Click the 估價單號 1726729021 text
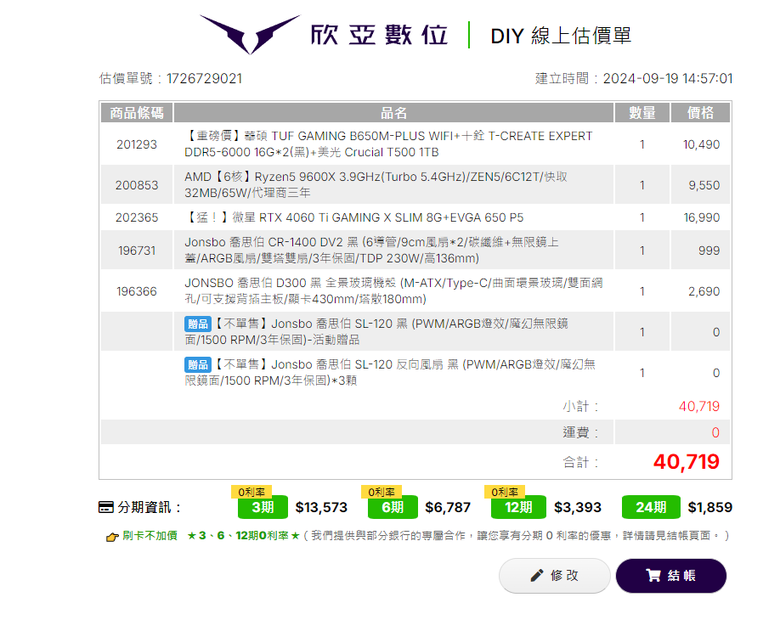Screen dimensions: 780x620 pyautogui.click(x=171, y=79)
